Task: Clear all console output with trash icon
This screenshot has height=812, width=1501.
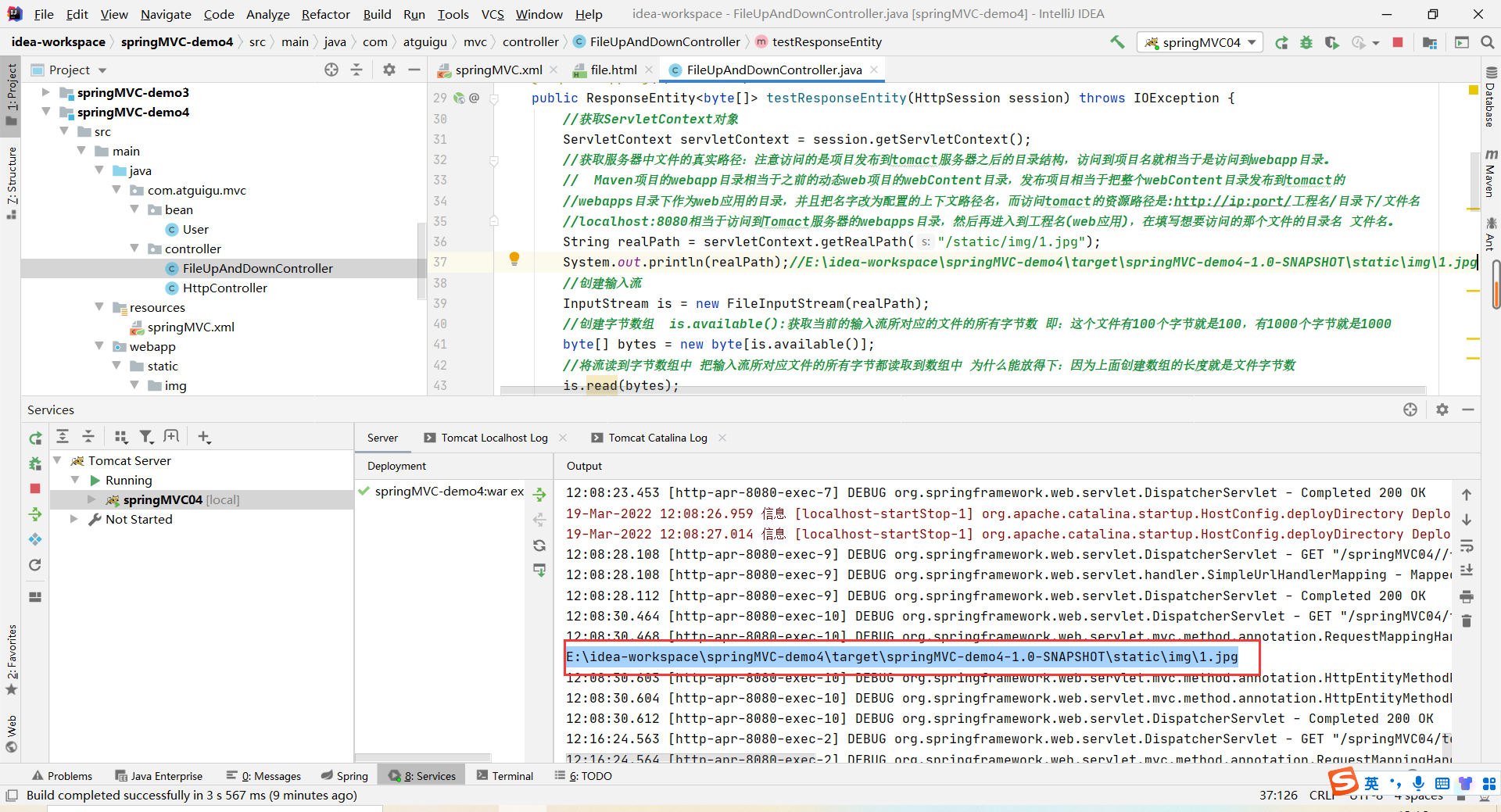Action: point(1467,621)
